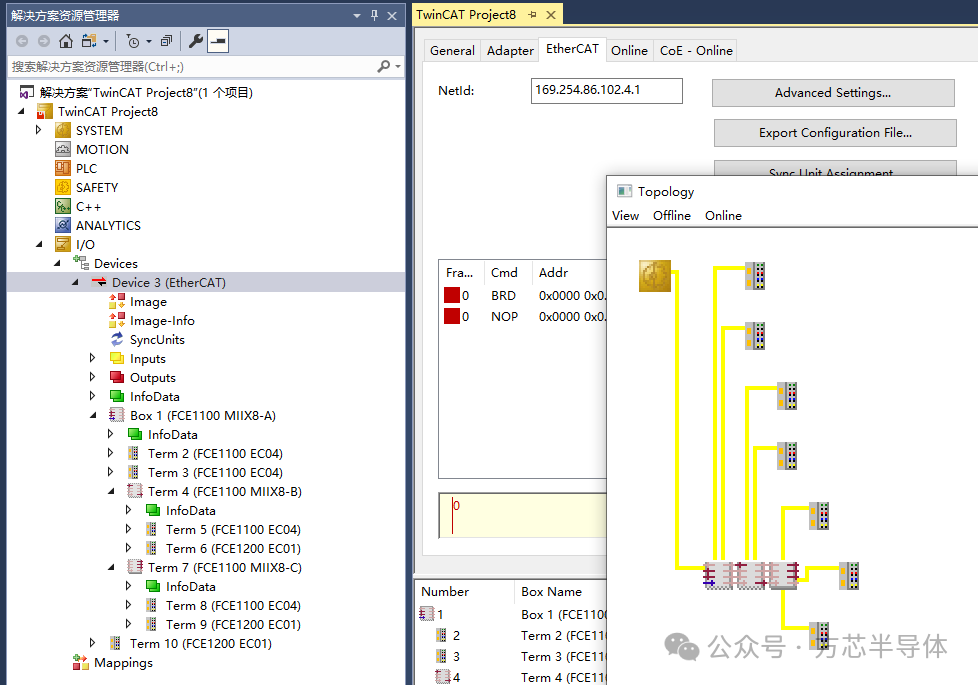Open the search options dropdown arrow
The image size is (978, 685).
pyautogui.click(x=398, y=66)
